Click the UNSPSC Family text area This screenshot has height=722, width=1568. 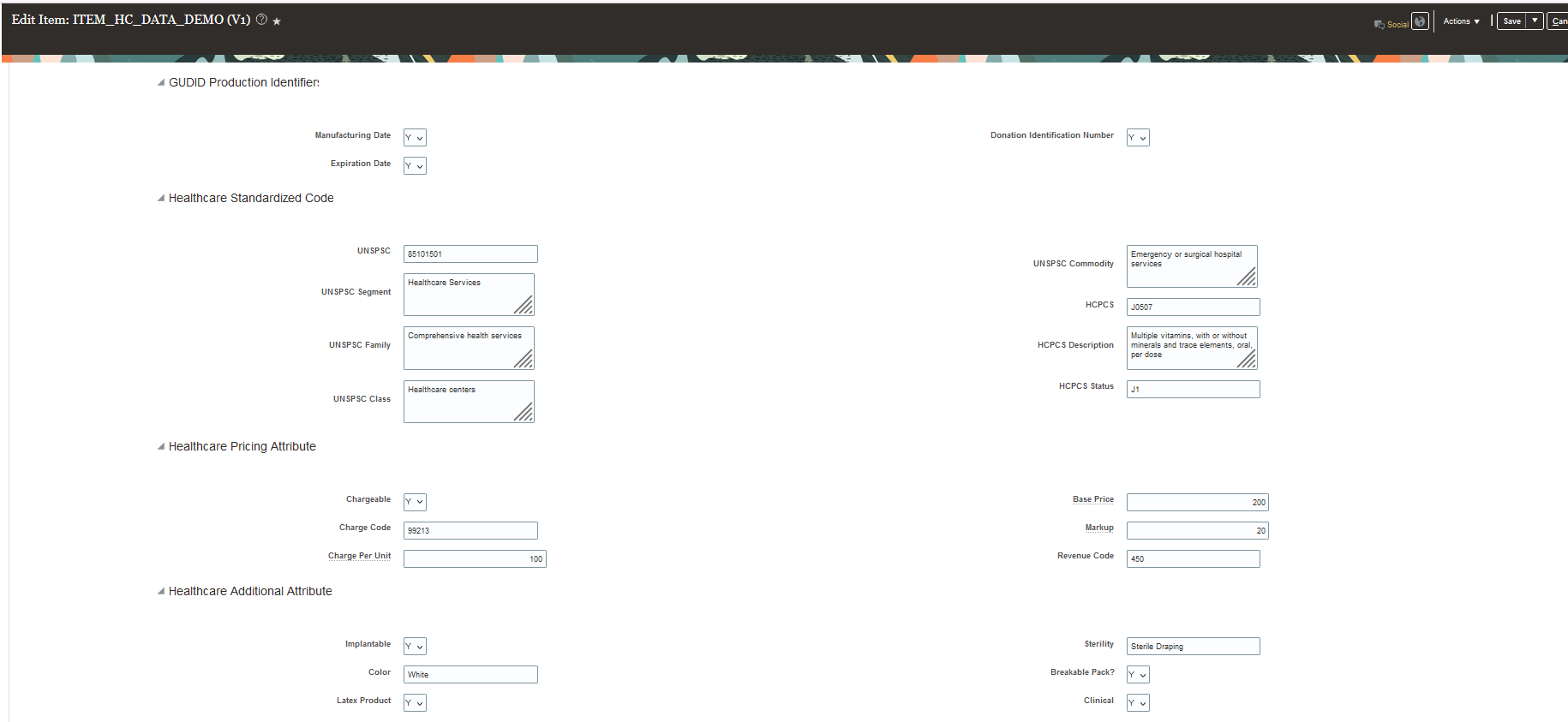pos(469,348)
